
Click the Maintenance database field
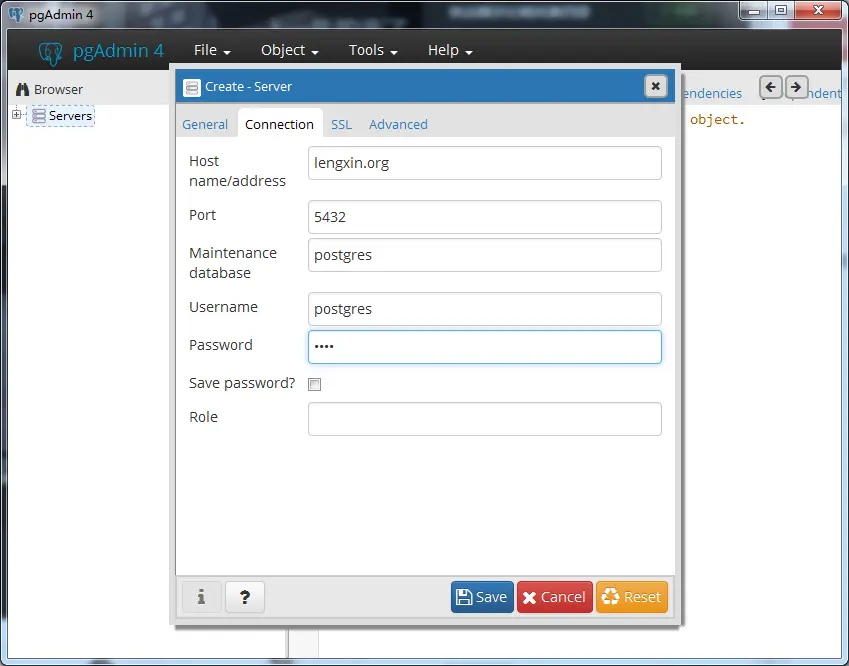coord(485,255)
